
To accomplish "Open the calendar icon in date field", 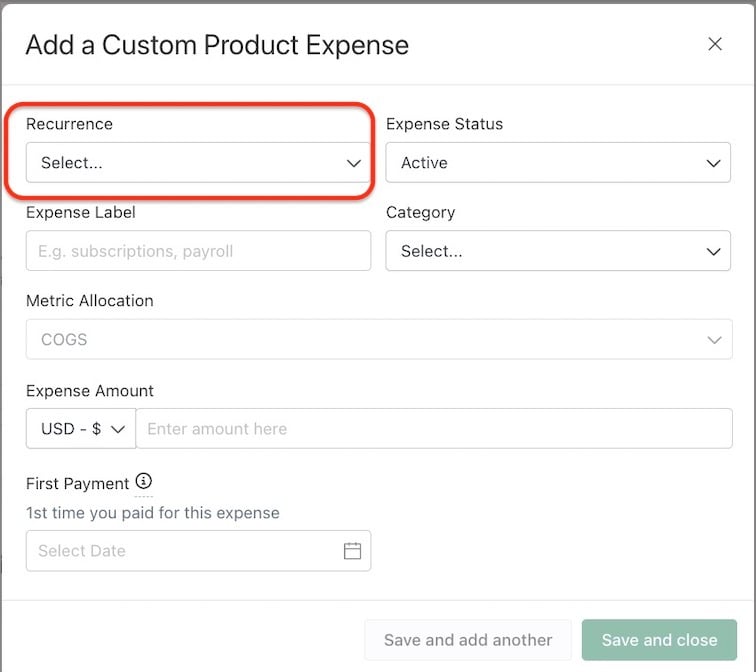I will click(x=352, y=551).
